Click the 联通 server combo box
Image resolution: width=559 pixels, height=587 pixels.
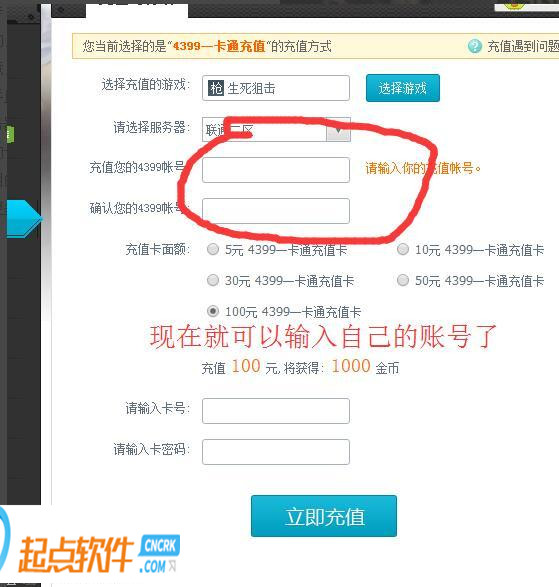276,130
